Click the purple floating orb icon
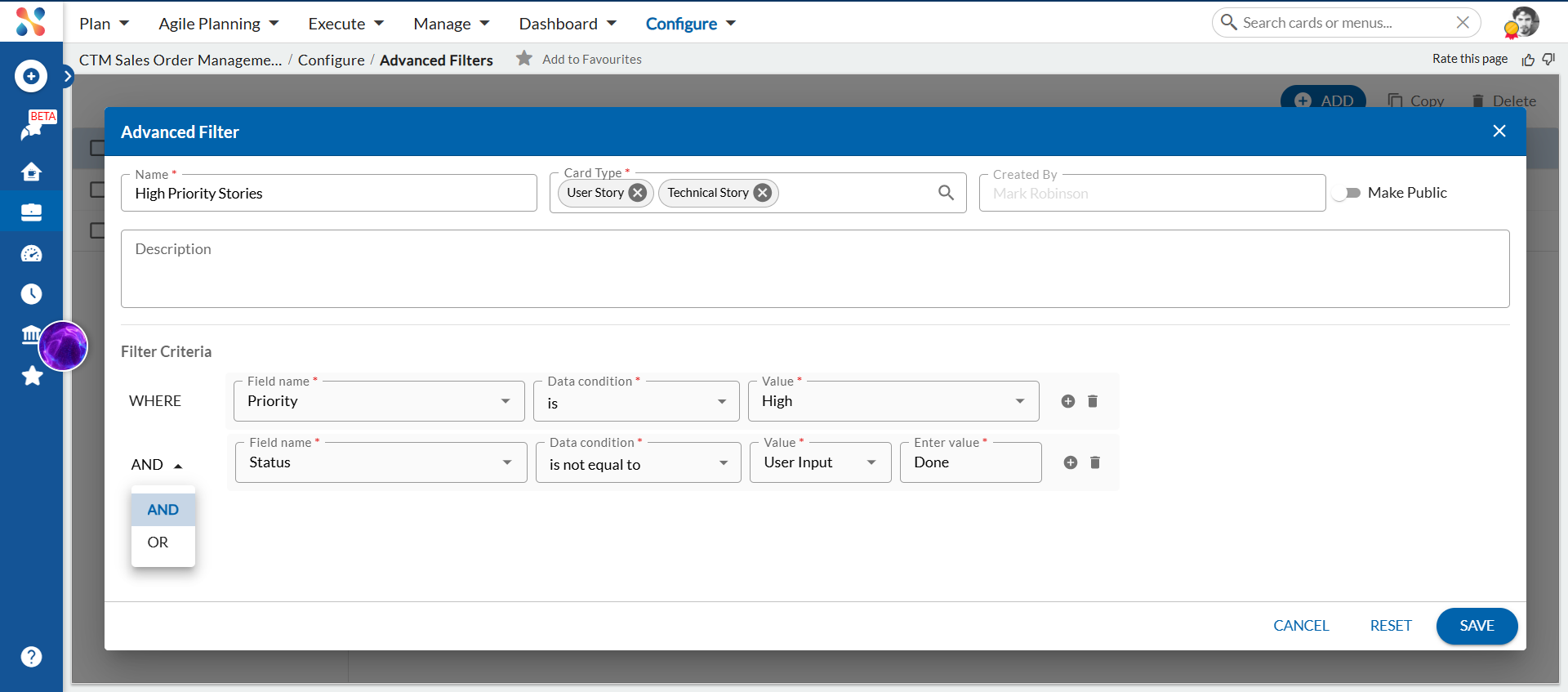 [63, 346]
